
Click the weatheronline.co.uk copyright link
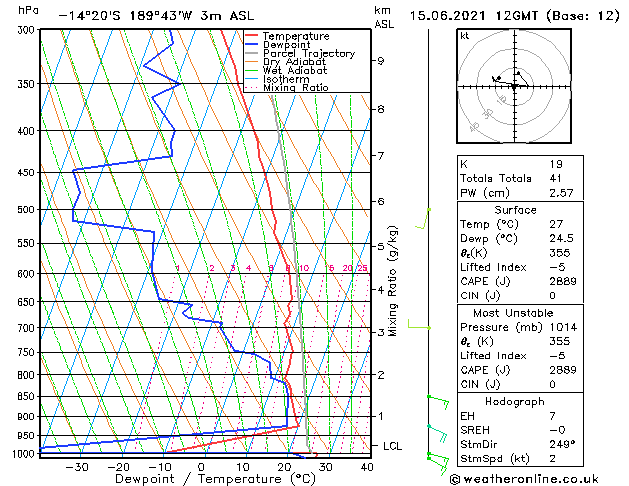524,479
